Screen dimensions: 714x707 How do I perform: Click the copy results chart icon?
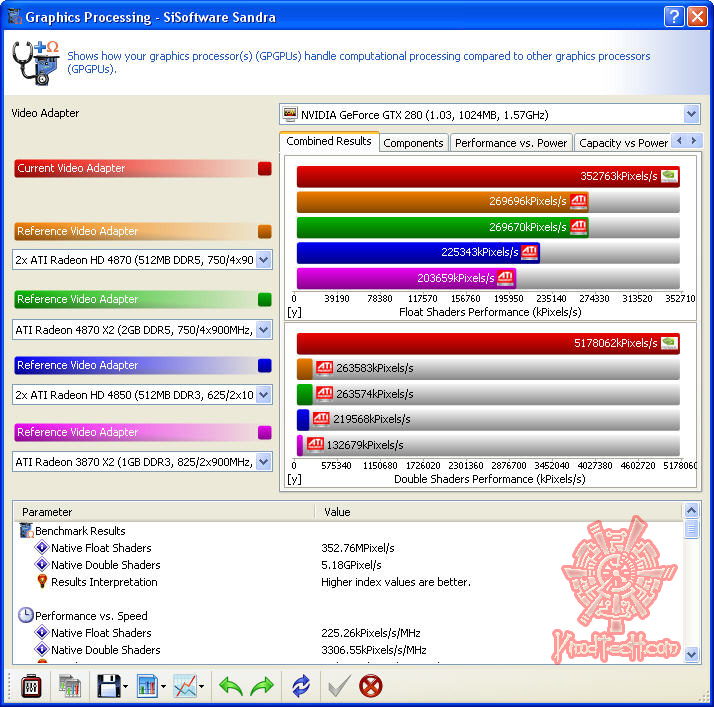(x=70, y=686)
